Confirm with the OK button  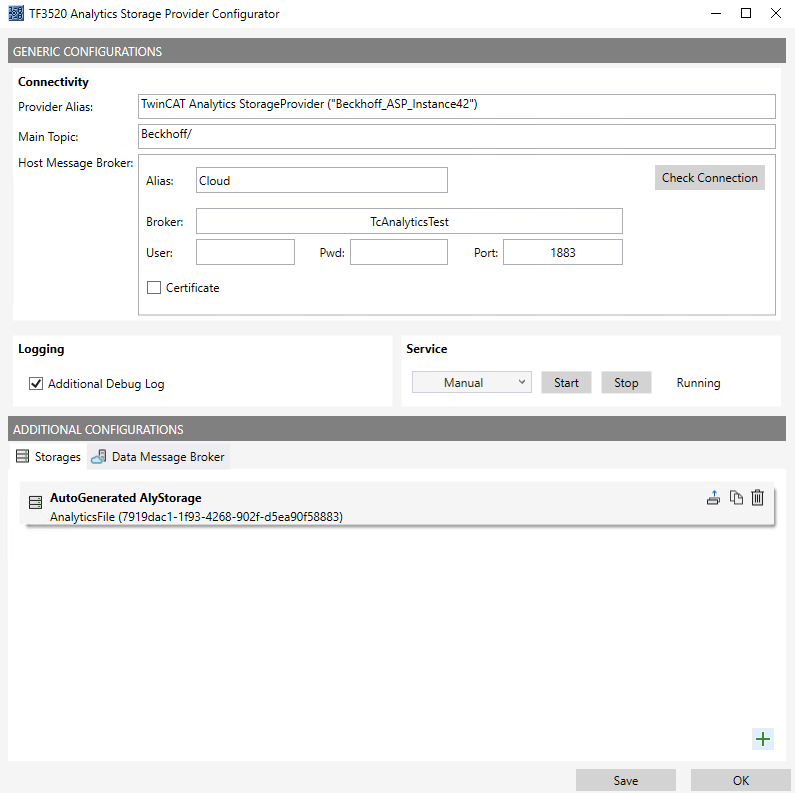[x=740, y=780]
